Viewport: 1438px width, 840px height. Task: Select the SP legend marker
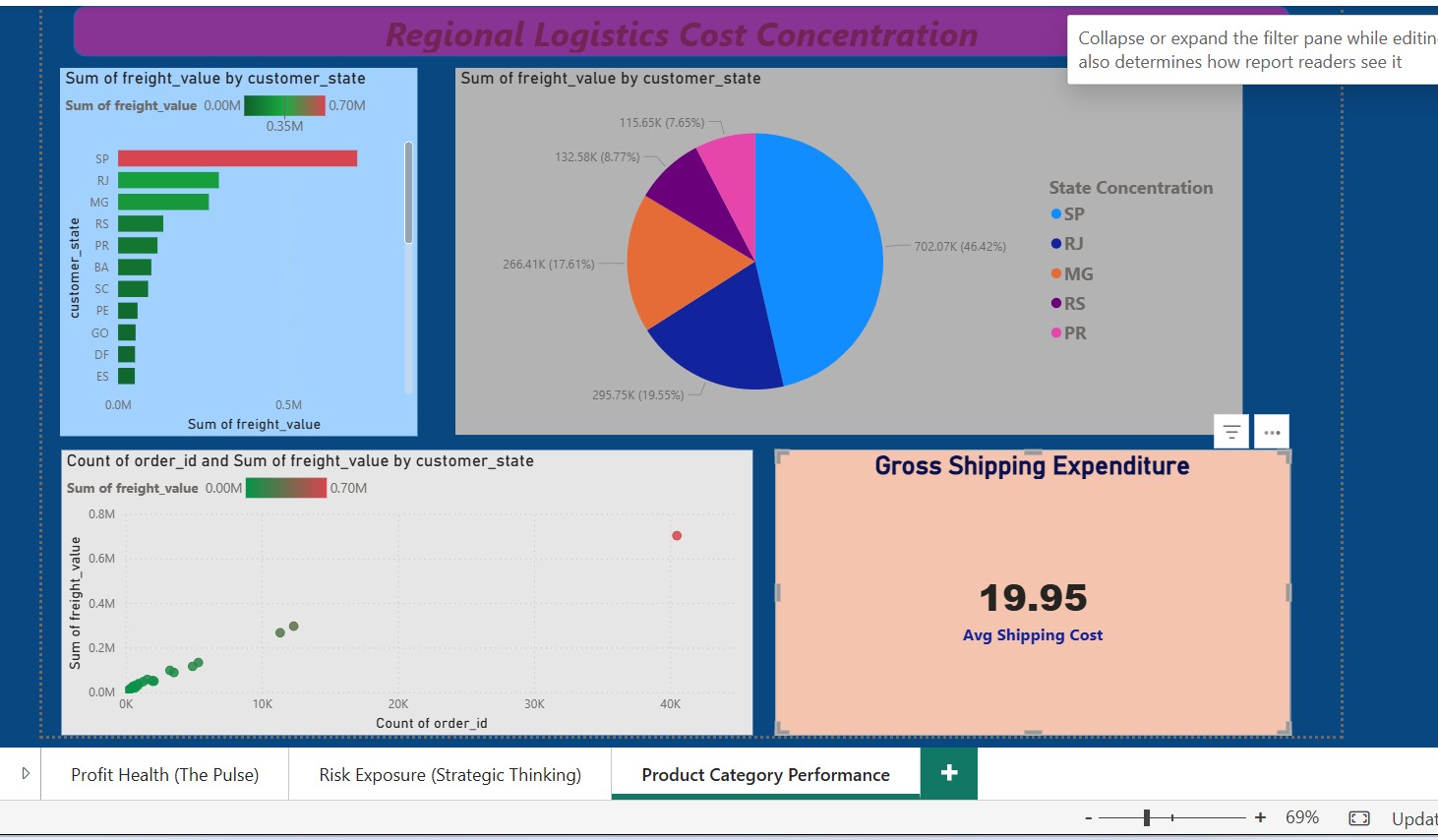(x=1056, y=214)
